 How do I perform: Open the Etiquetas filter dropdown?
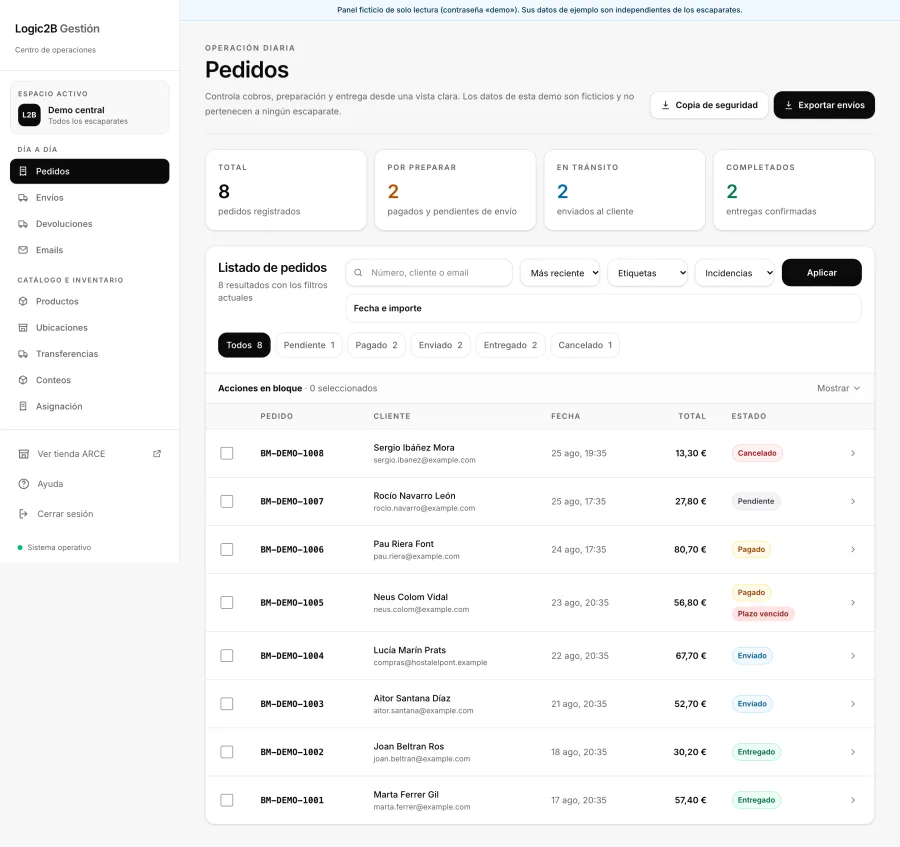coord(648,273)
